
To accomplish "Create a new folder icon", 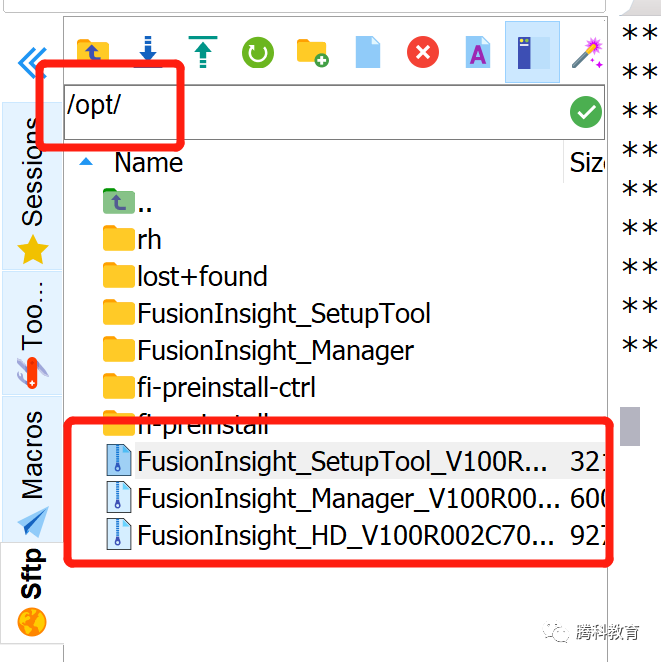I will coord(313,53).
